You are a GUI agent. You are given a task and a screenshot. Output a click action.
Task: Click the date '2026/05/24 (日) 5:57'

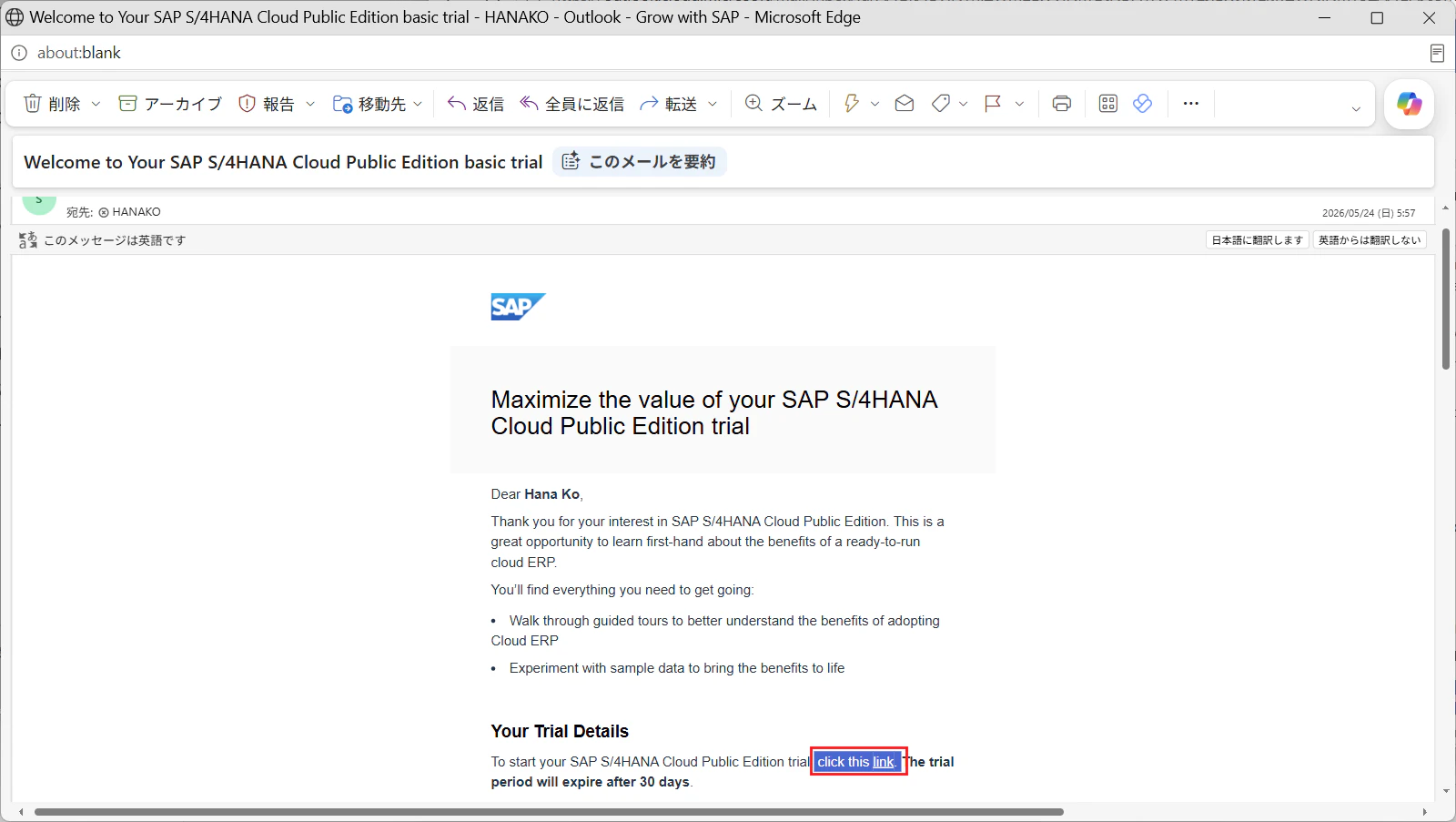(x=1369, y=213)
